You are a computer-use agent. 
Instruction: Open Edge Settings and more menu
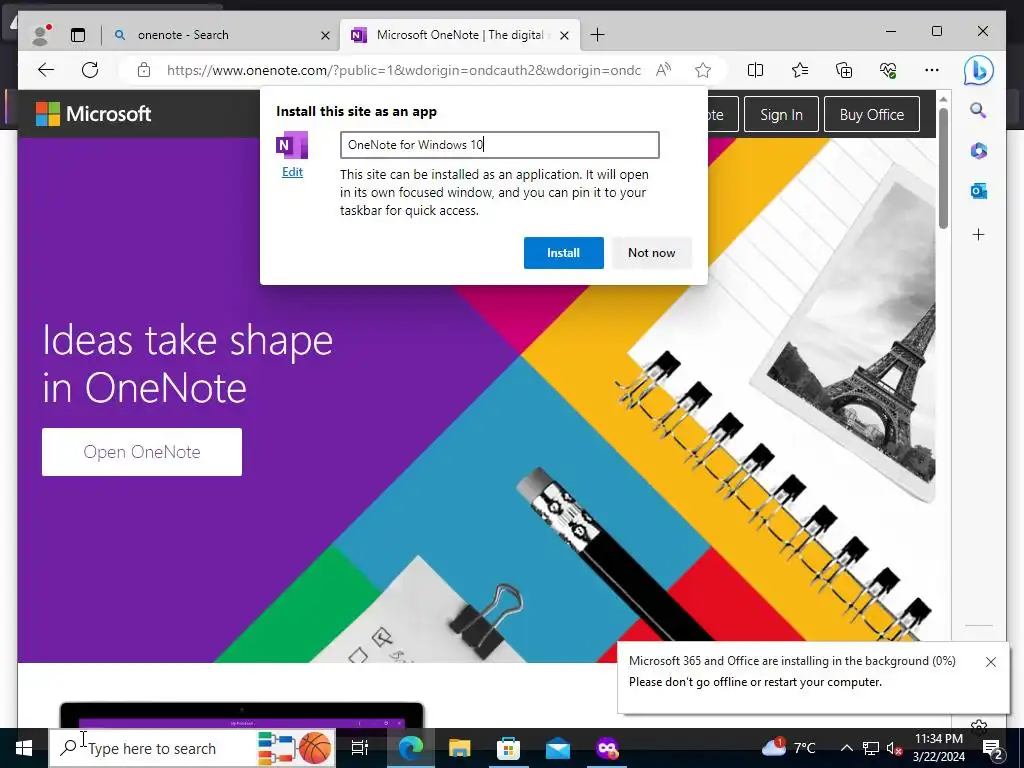tap(932, 70)
